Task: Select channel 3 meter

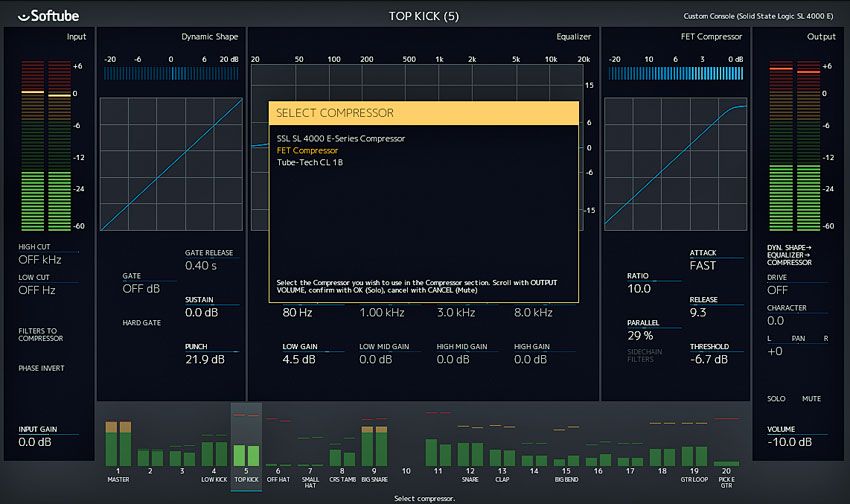Action: (182, 457)
